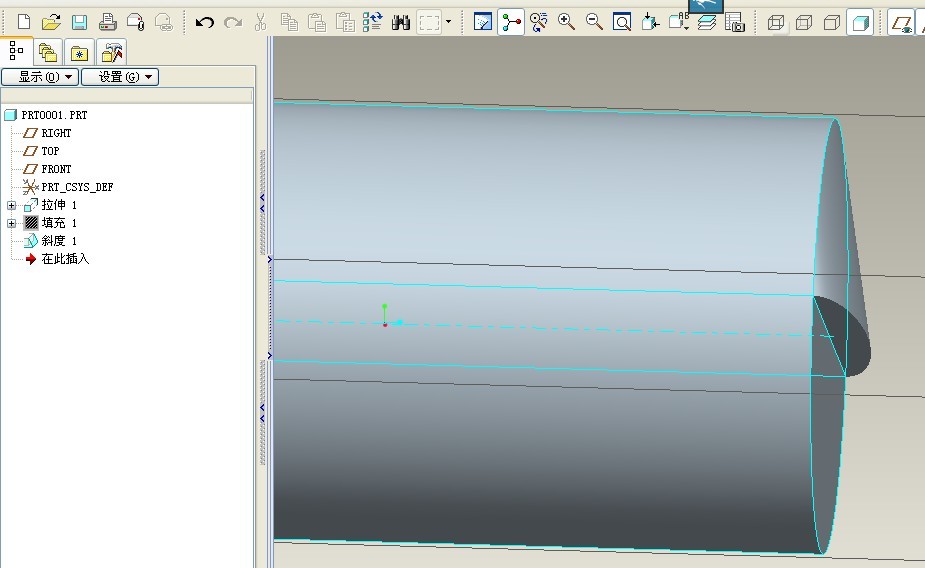Screen dimensions: 925x568
Task: Print the model using the printer icon
Action: pyautogui.click(x=107, y=22)
